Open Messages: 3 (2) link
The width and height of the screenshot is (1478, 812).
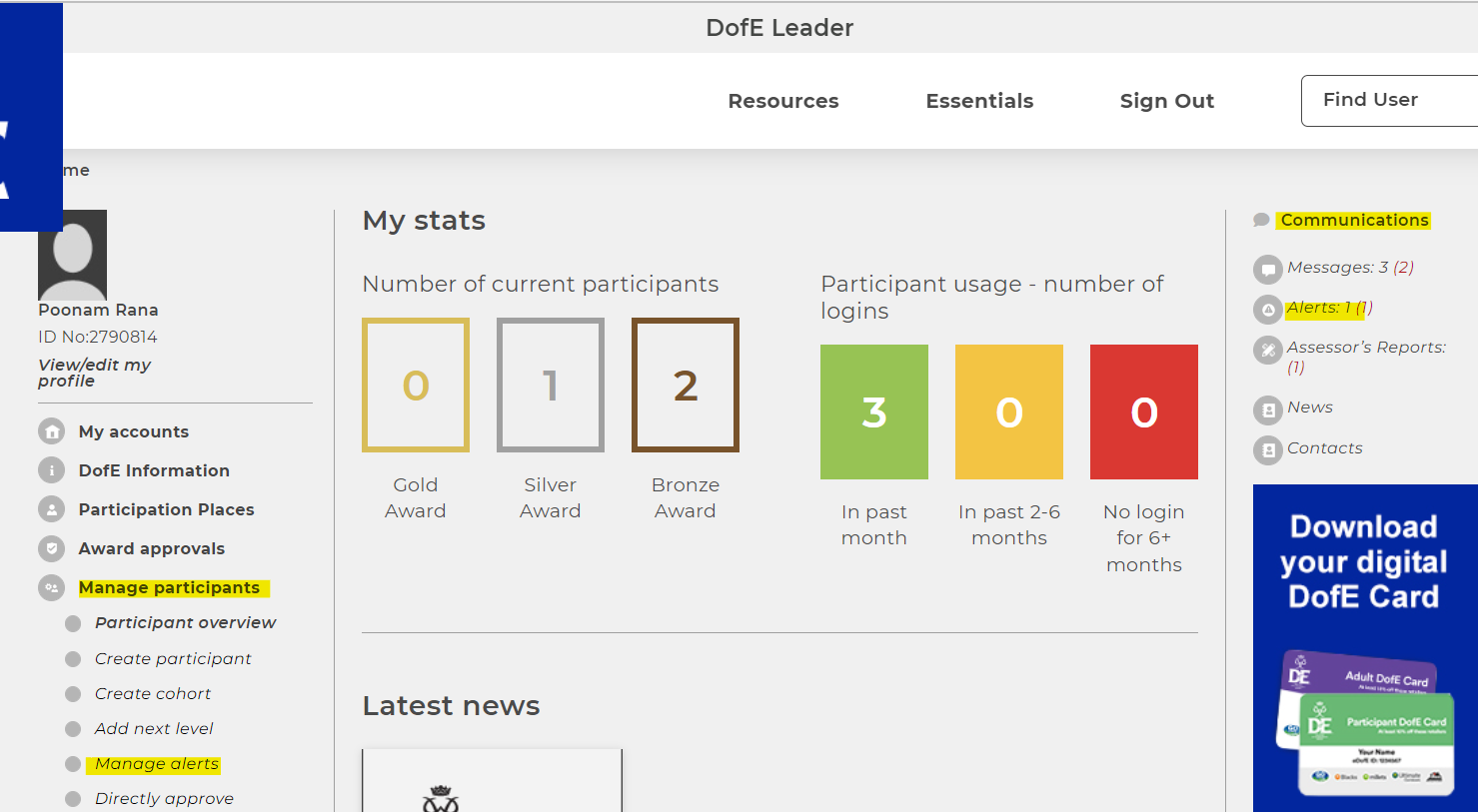1350,268
